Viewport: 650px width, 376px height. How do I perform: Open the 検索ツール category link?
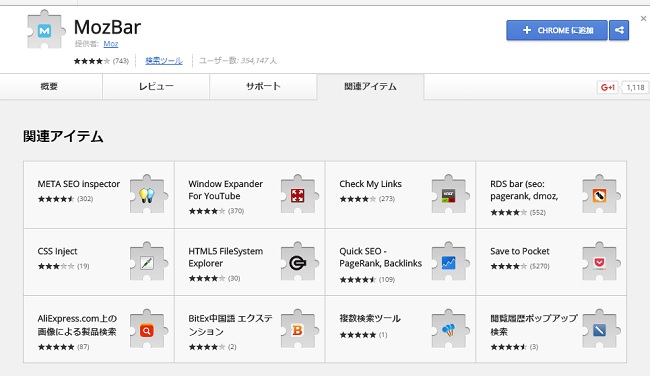point(164,61)
